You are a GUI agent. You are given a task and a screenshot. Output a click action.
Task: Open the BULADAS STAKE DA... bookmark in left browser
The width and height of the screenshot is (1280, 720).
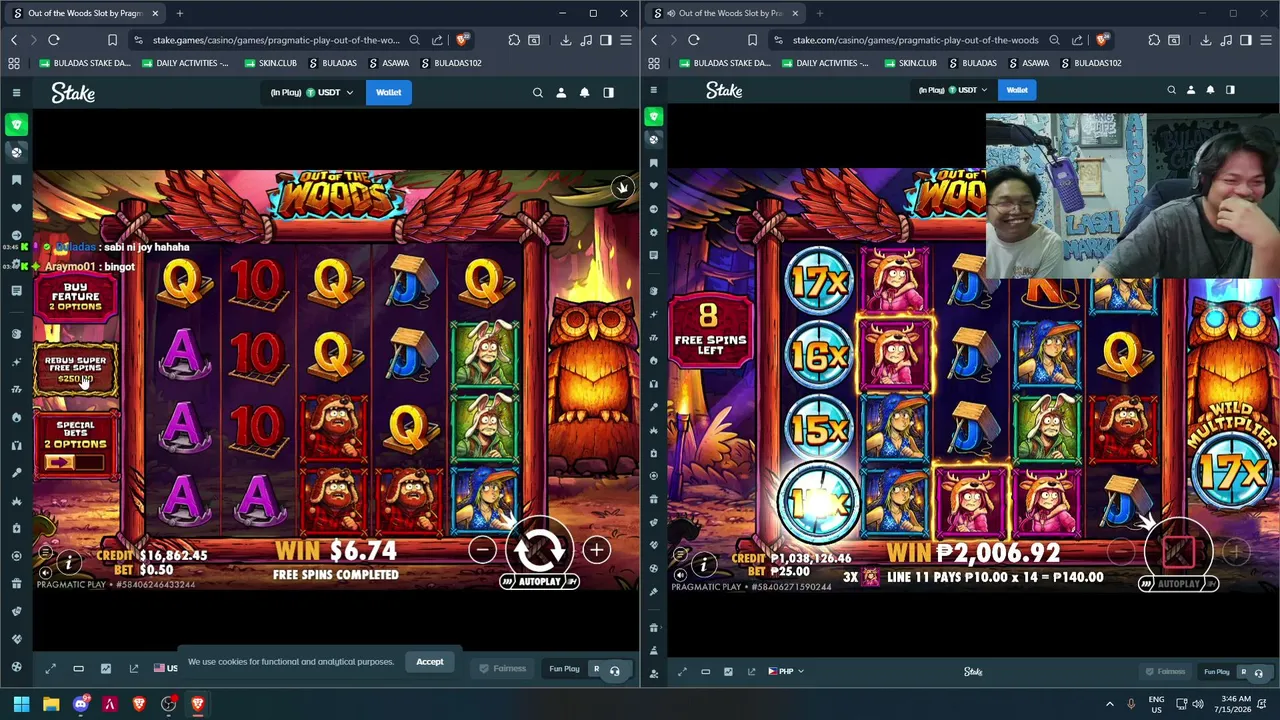coord(84,63)
